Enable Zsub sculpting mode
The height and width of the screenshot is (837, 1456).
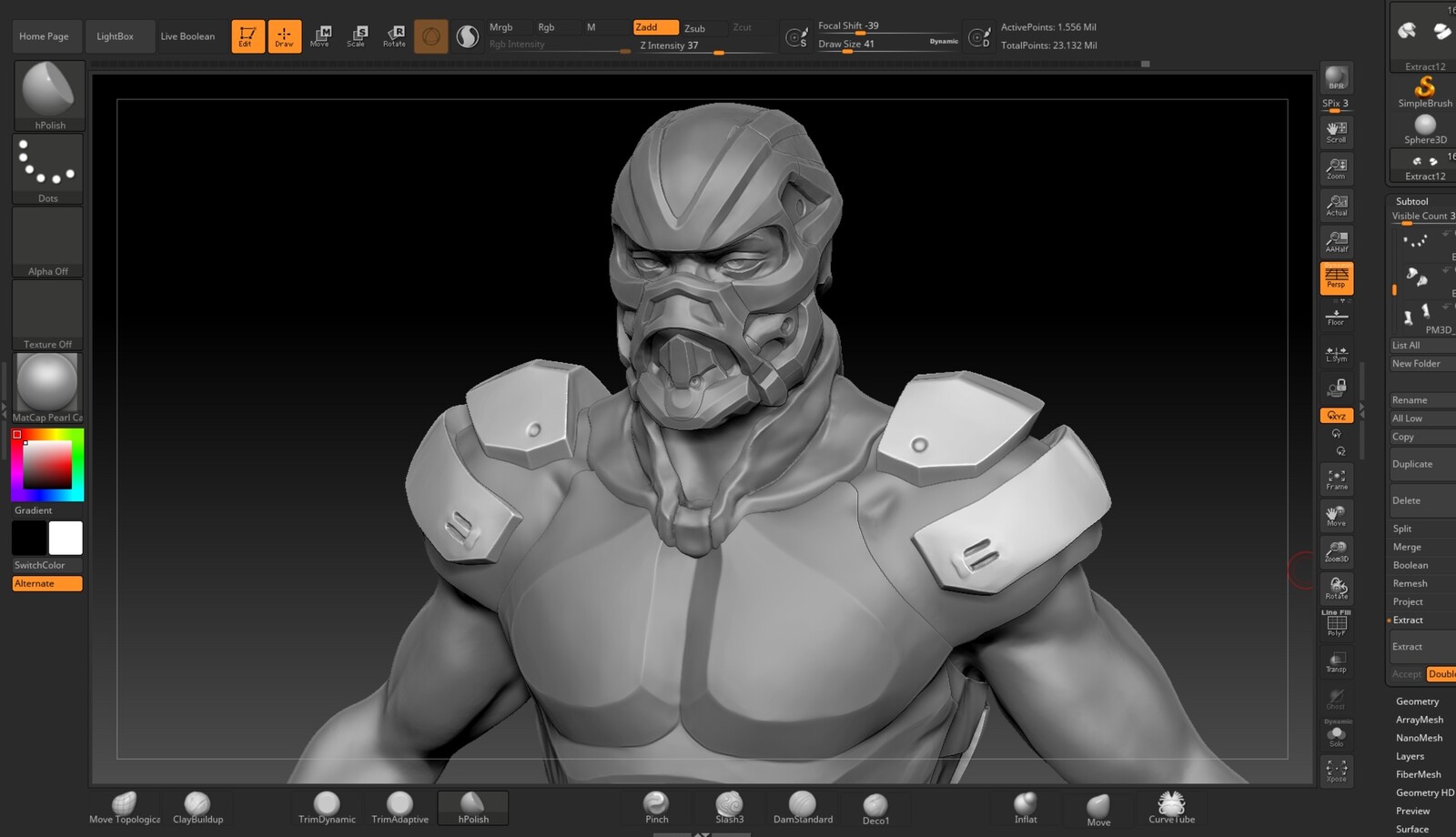(695, 28)
